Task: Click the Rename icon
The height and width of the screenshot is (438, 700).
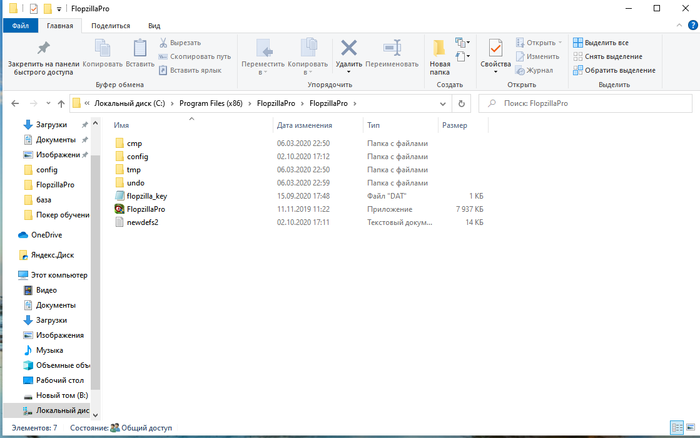Action: tap(392, 48)
